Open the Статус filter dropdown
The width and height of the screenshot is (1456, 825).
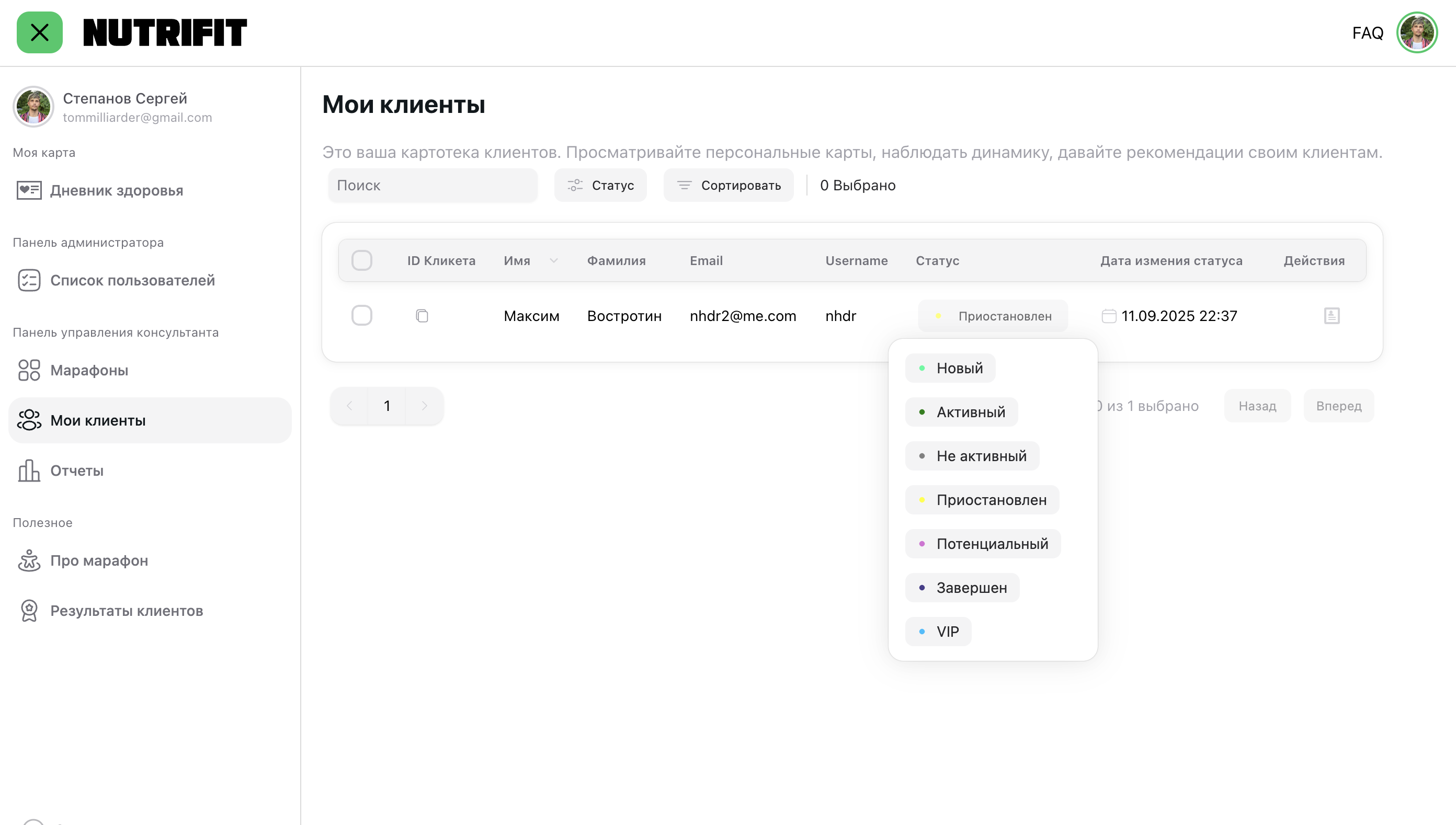pyautogui.click(x=600, y=185)
